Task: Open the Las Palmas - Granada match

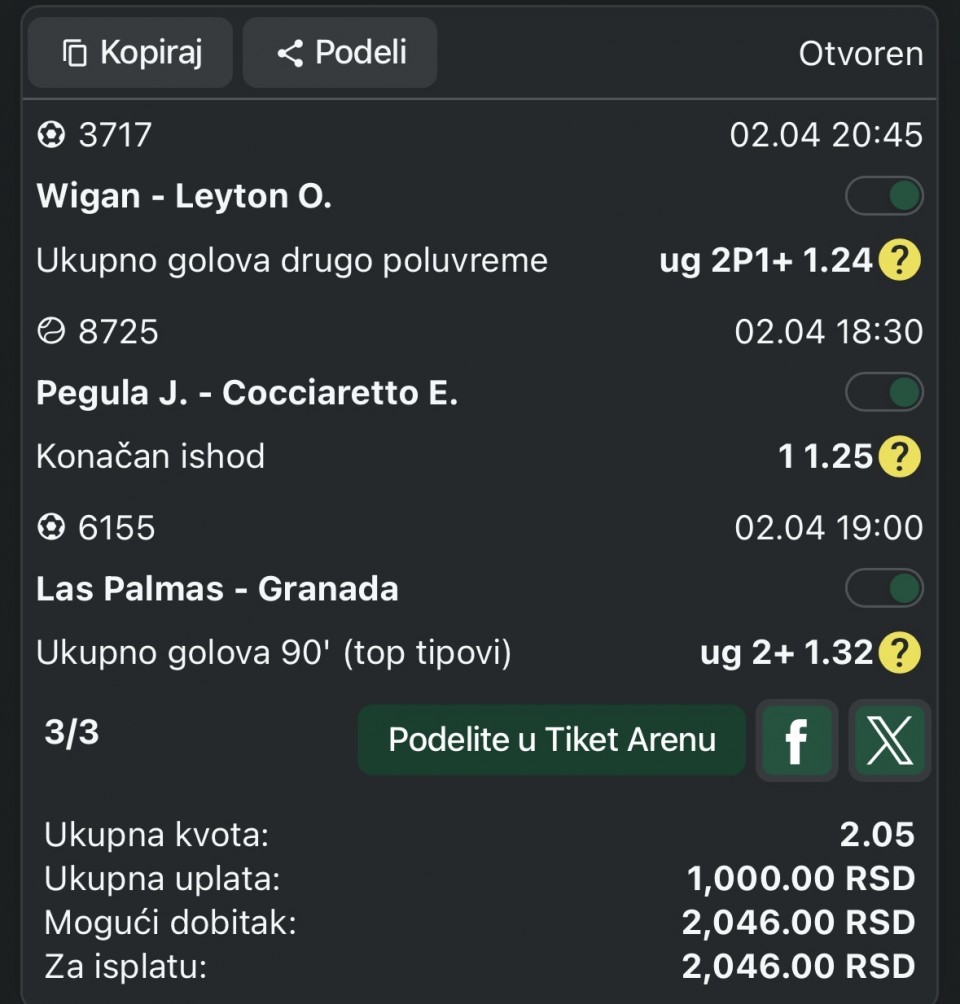Action: (217, 589)
